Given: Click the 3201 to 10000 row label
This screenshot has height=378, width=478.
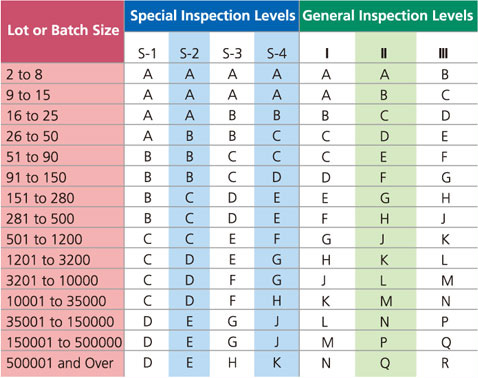Looking at the screenshot, I should 52,281.
